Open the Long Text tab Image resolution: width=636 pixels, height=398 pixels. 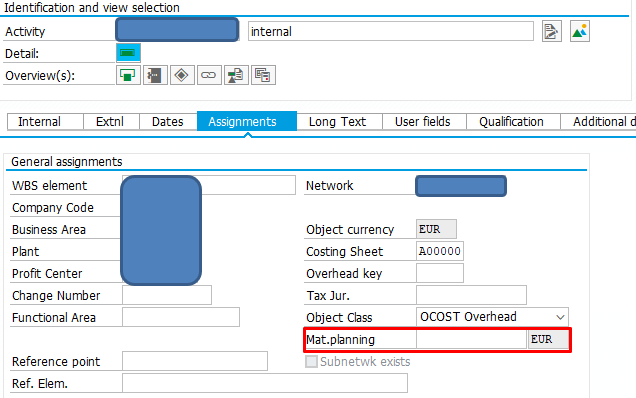339,122
